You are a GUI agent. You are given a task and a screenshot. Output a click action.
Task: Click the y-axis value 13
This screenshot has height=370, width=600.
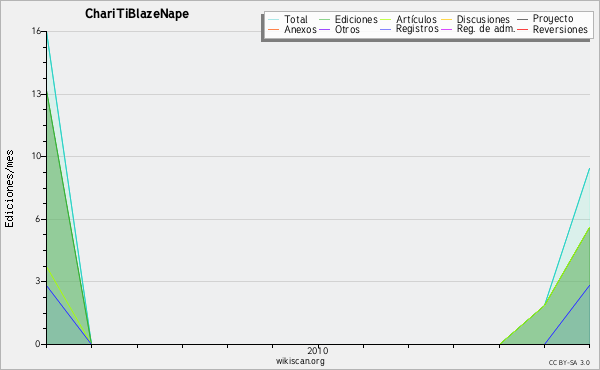pos(36,94)
